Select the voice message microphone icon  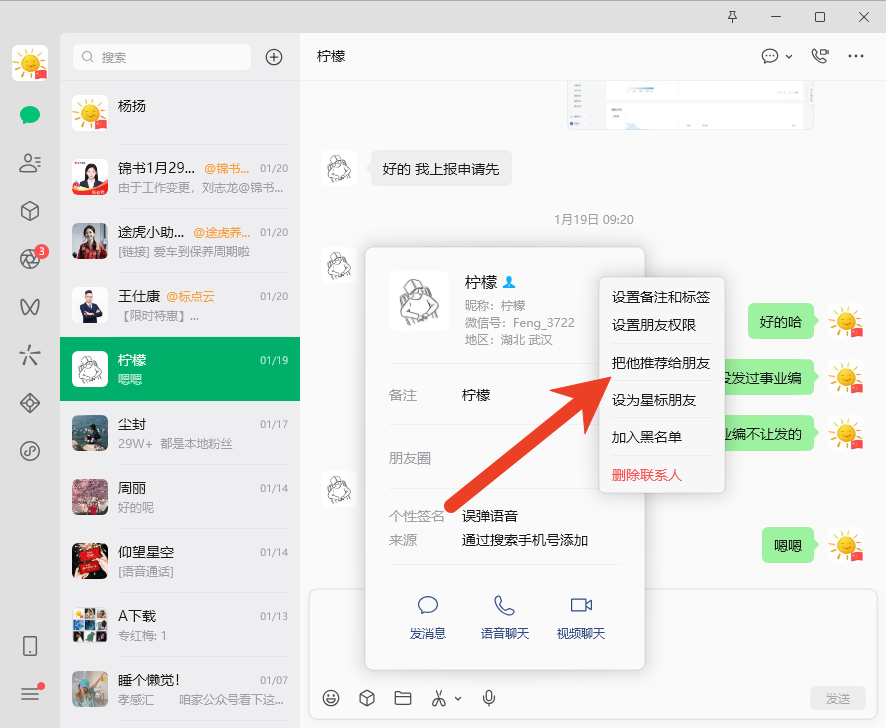click(488, 698)
